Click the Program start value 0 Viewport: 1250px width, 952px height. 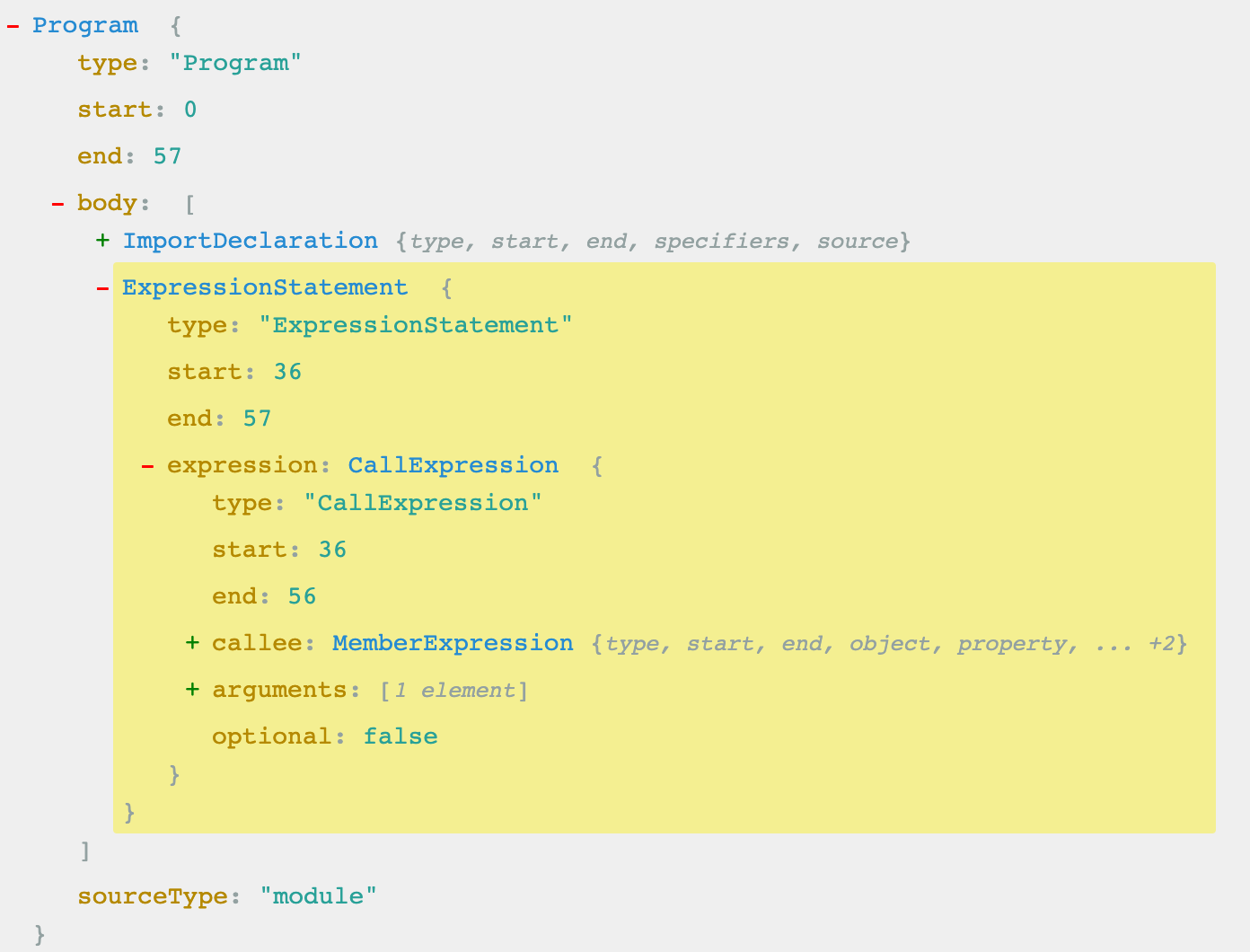(190, 110)
